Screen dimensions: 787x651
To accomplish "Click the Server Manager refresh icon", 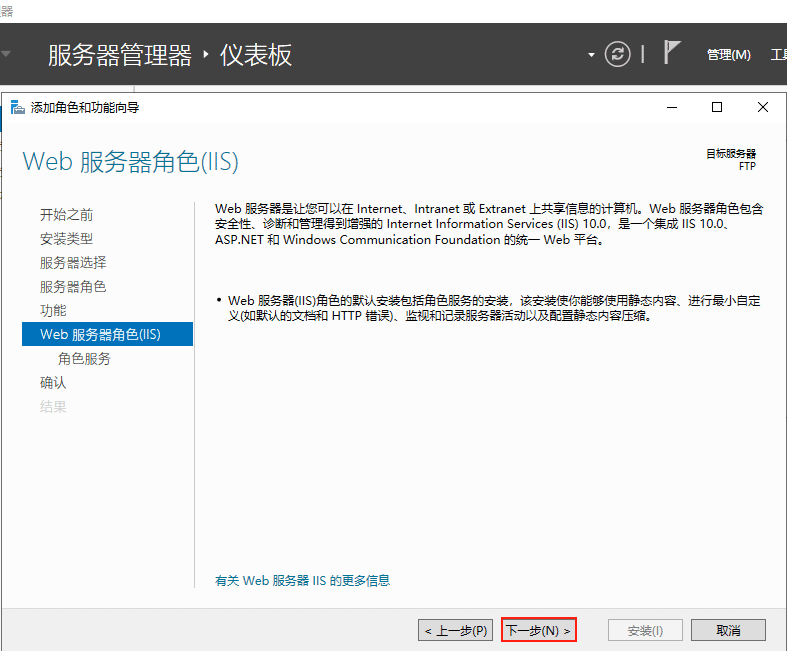I will pos(617,54).
